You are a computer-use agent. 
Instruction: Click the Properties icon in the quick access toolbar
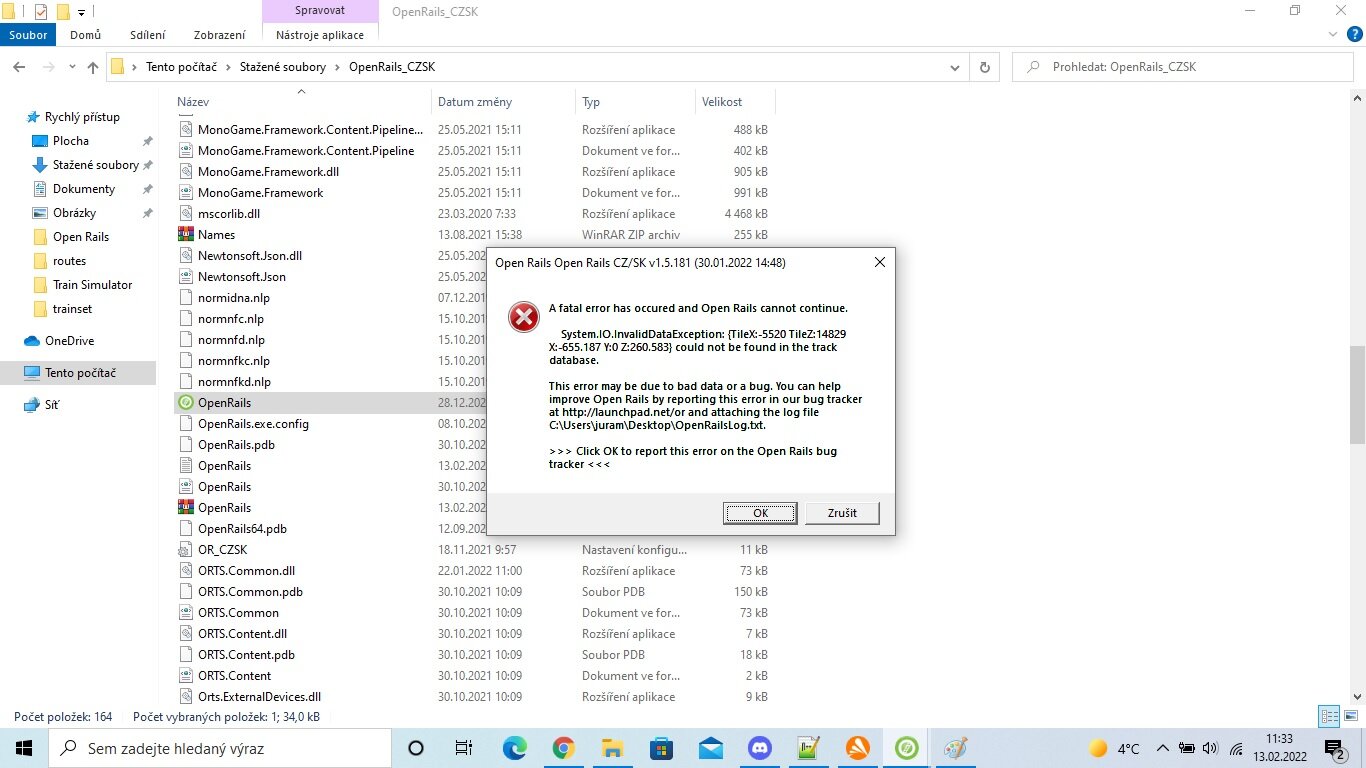click(x=40, y=12)
